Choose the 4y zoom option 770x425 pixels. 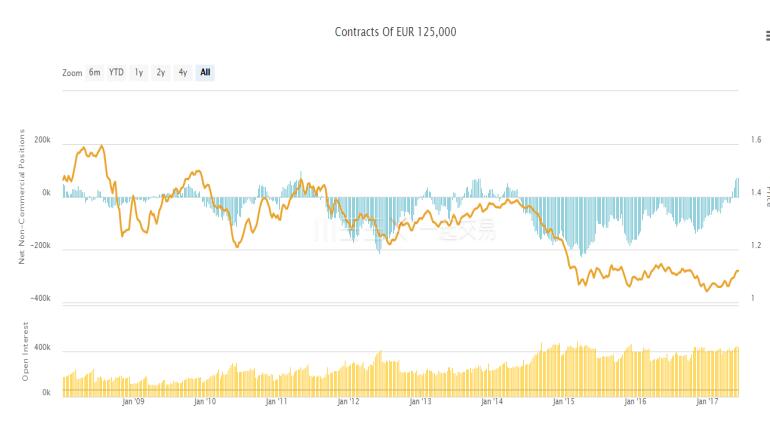pos(182,72)
